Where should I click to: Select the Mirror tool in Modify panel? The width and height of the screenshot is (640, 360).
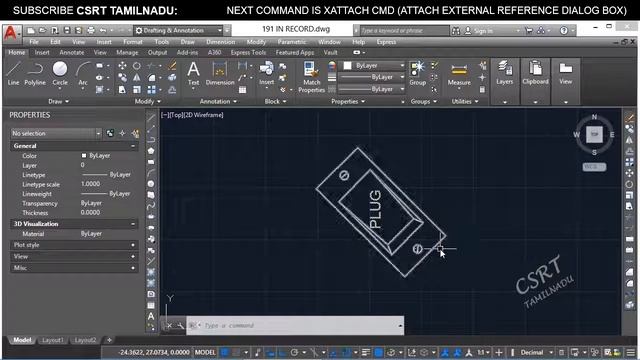coord(137,78)
